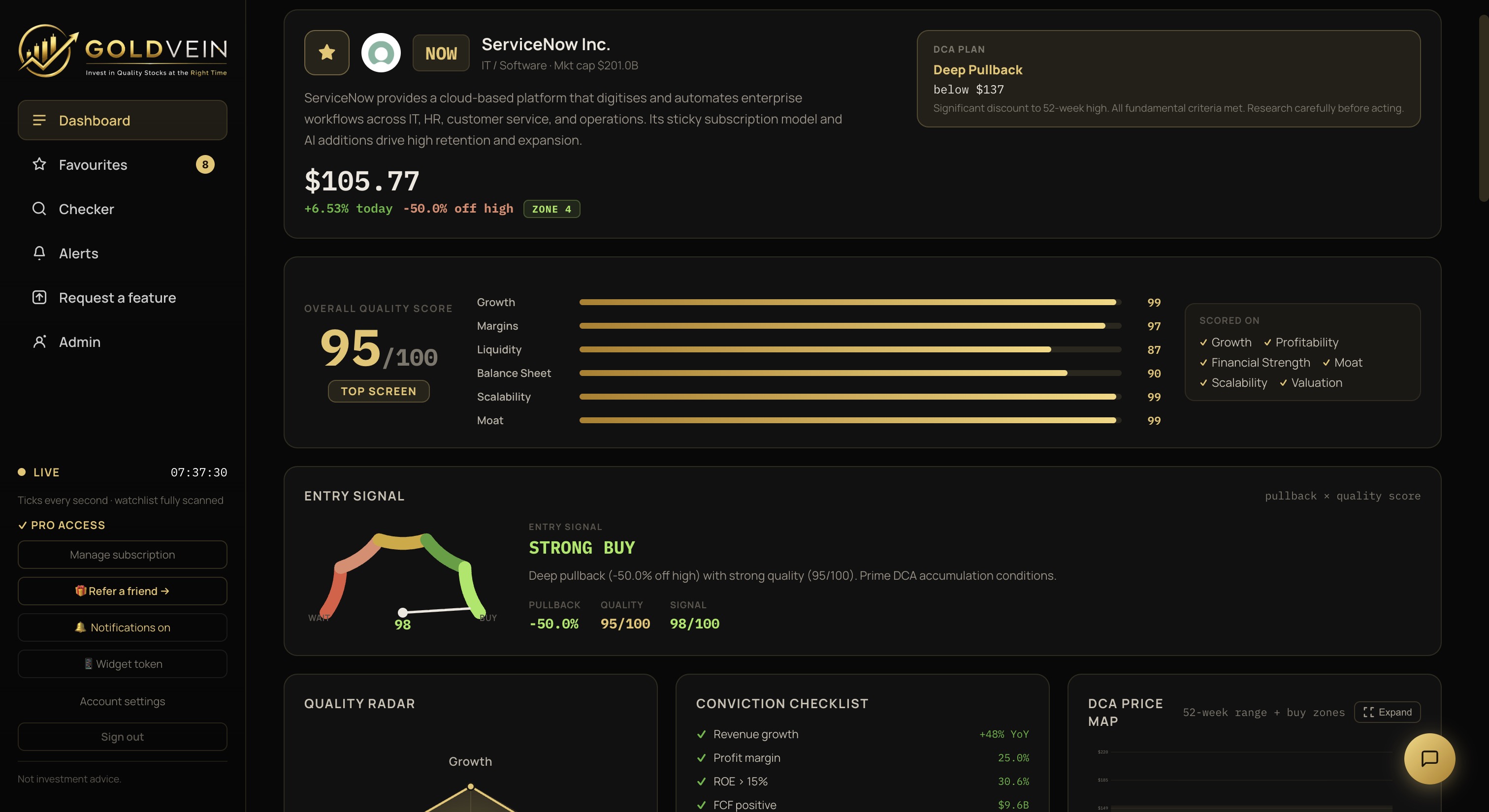Image resolution: width=1489 pixels, height=812 pixels.
Task: Click the ZONE 4 badge
Action: (x=551, y=209)
